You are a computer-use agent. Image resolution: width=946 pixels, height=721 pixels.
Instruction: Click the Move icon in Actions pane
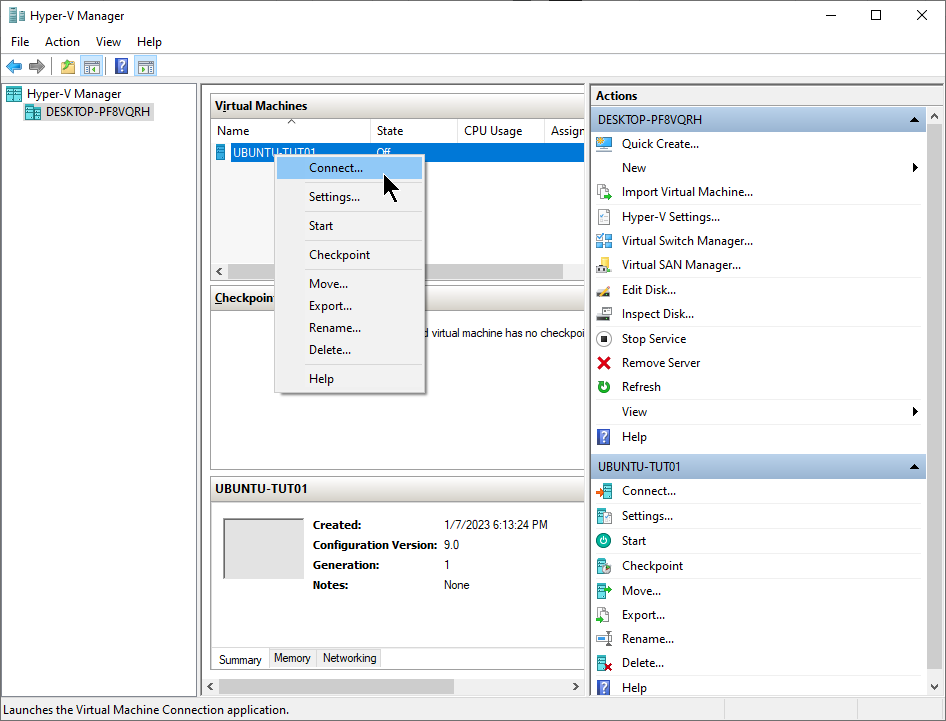604,591
